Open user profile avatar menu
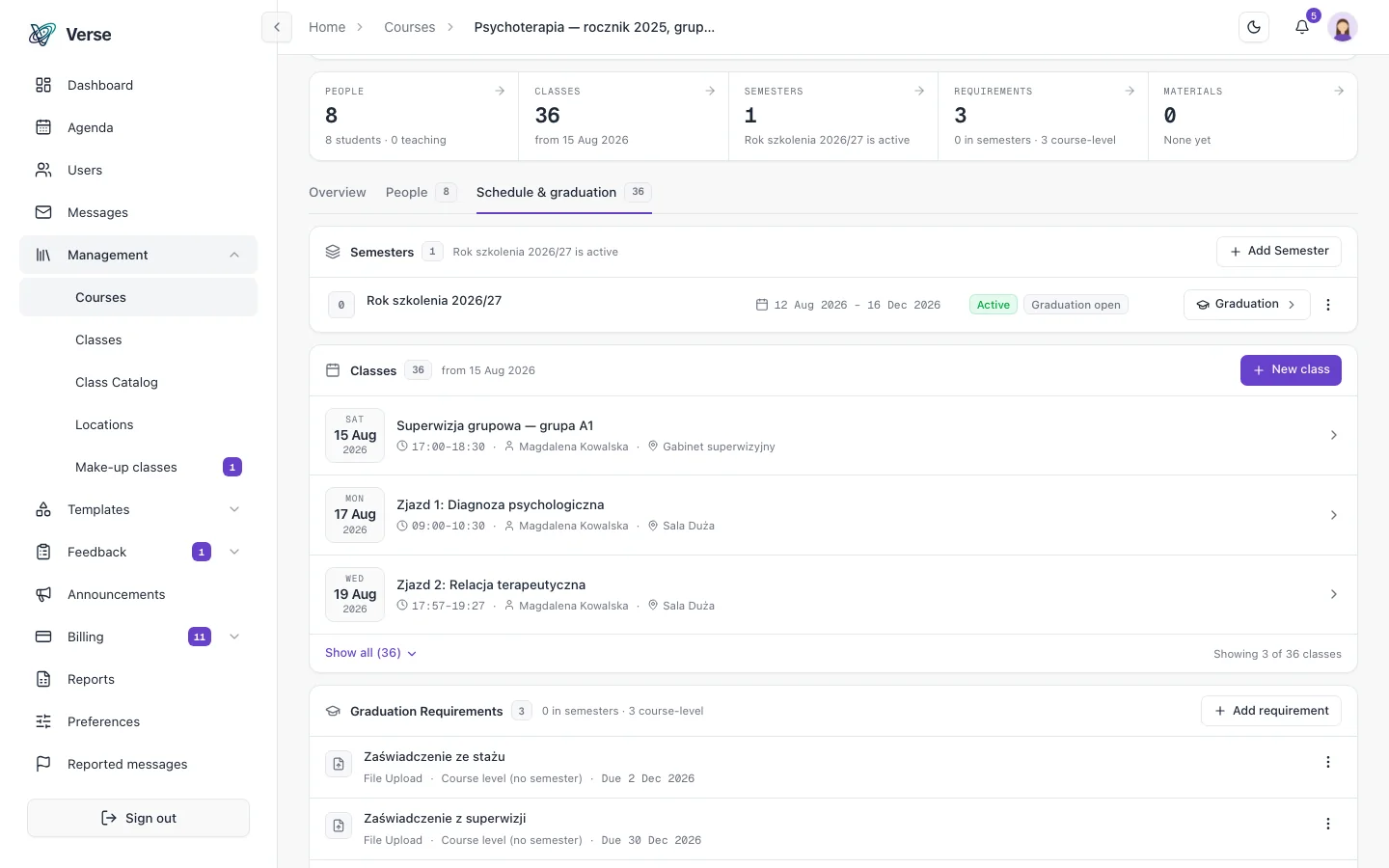The image size is (1389, 868). coord(1343,27)
